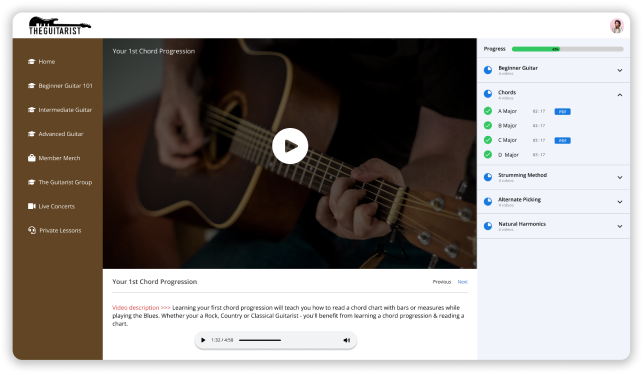Click the Home graduation cap icon
Viewport: 643px width, 375px height.
31,62
